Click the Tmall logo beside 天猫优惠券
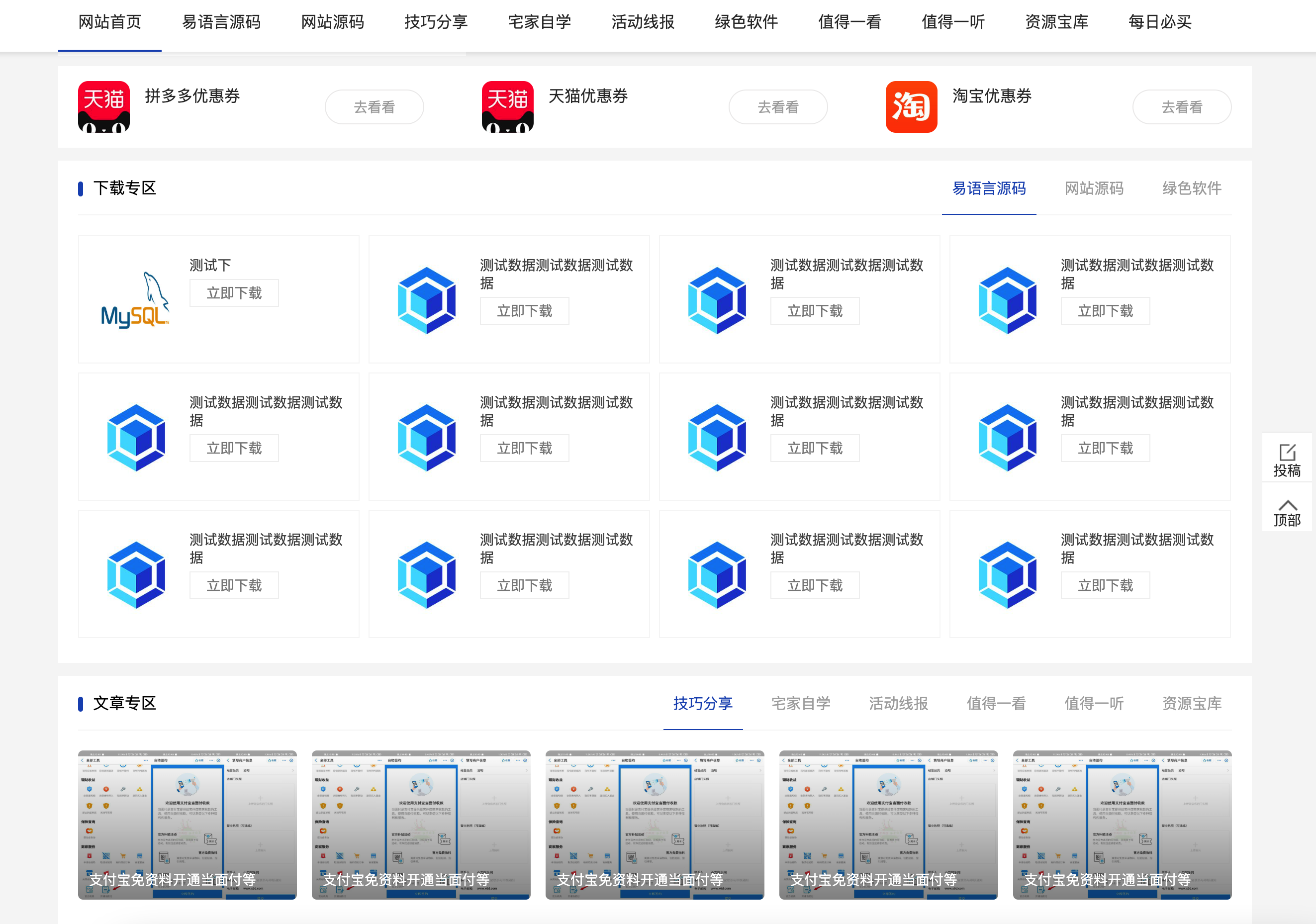1316x924 pixels. (x=507, y=106)
